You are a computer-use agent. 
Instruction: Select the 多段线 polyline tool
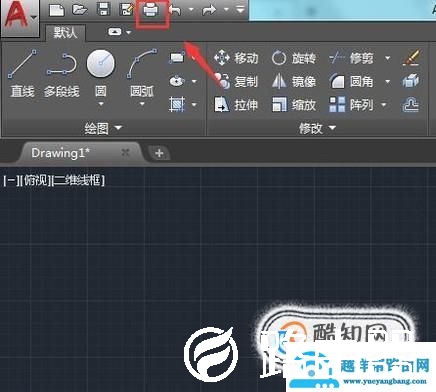click(62, 75)
